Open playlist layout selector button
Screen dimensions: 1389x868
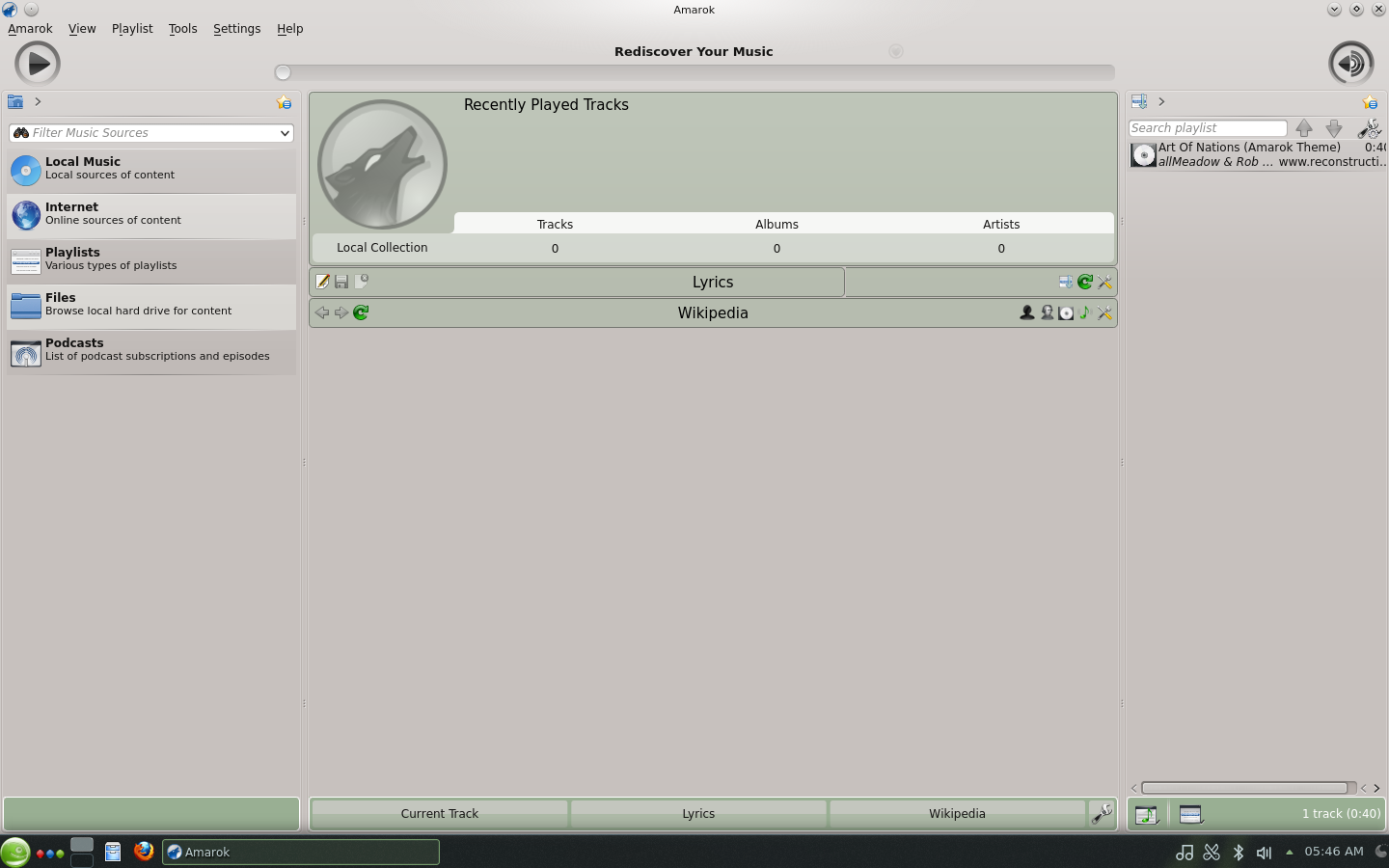1191,815
